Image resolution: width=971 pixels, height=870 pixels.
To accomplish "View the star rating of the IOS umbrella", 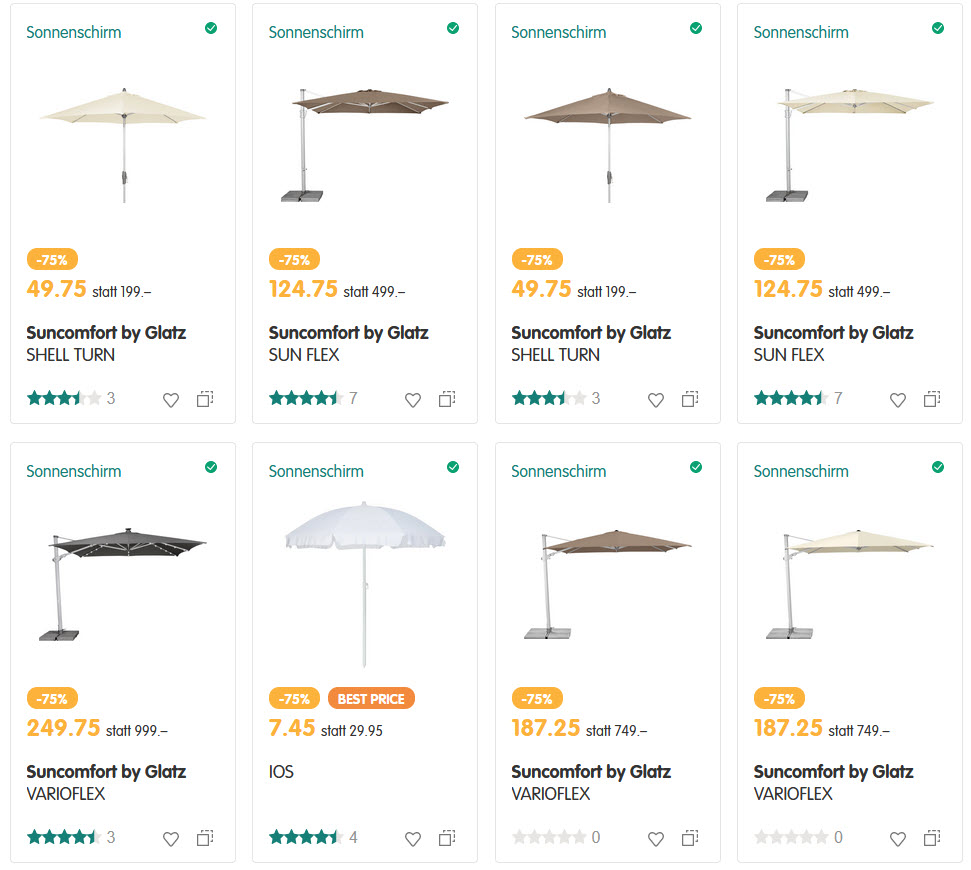I will coord(305,838).
